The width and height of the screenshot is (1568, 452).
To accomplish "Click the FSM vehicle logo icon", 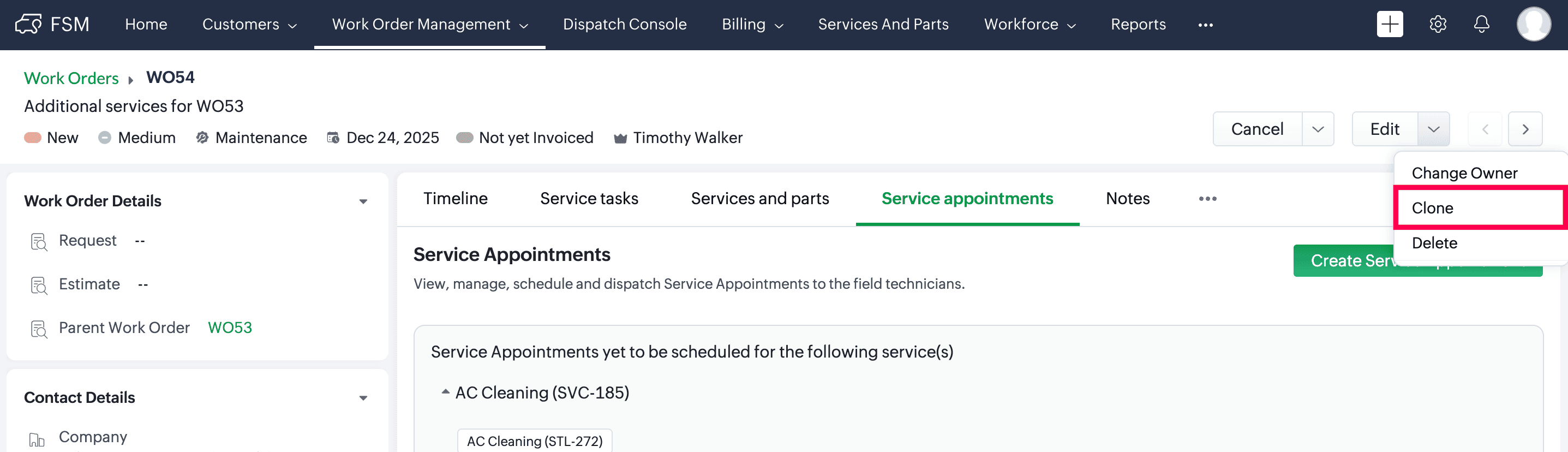I will pos(28,25).
